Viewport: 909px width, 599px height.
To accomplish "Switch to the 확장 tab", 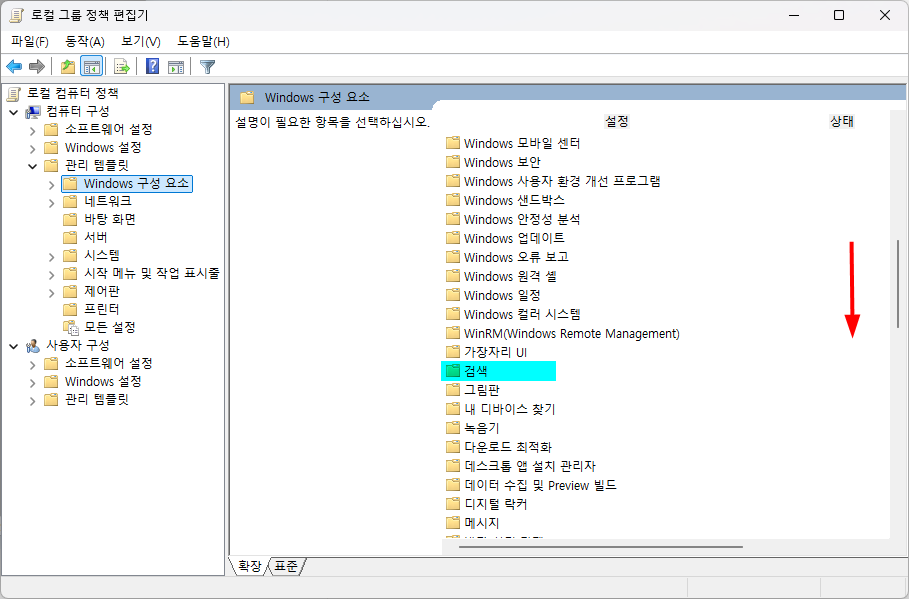I will (x=250, y=566).
